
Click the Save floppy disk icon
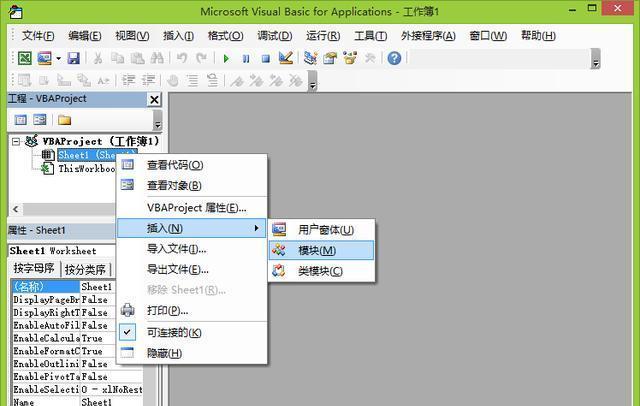tap(75, 58)
